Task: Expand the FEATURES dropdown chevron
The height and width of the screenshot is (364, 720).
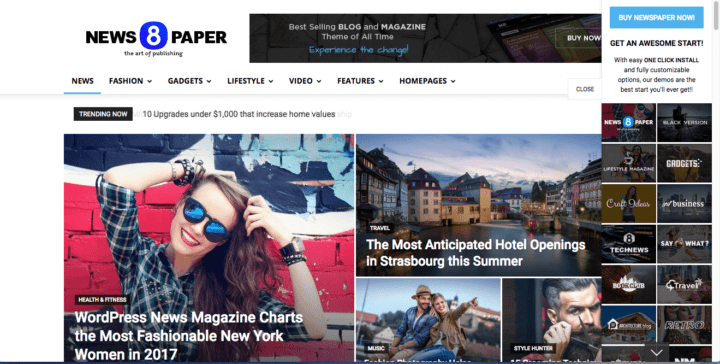Action: 381,81
